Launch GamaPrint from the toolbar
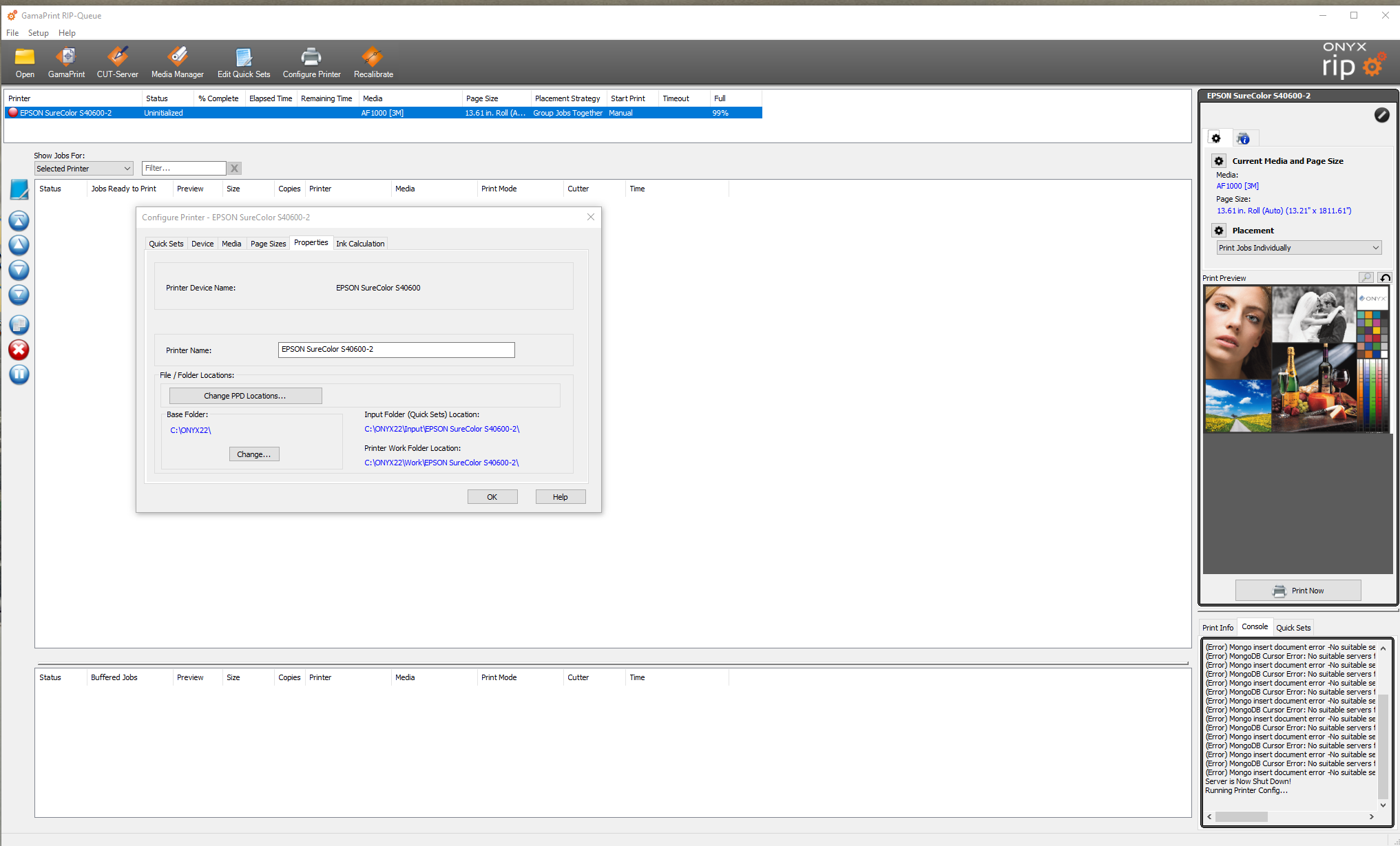 coord(66,62)
